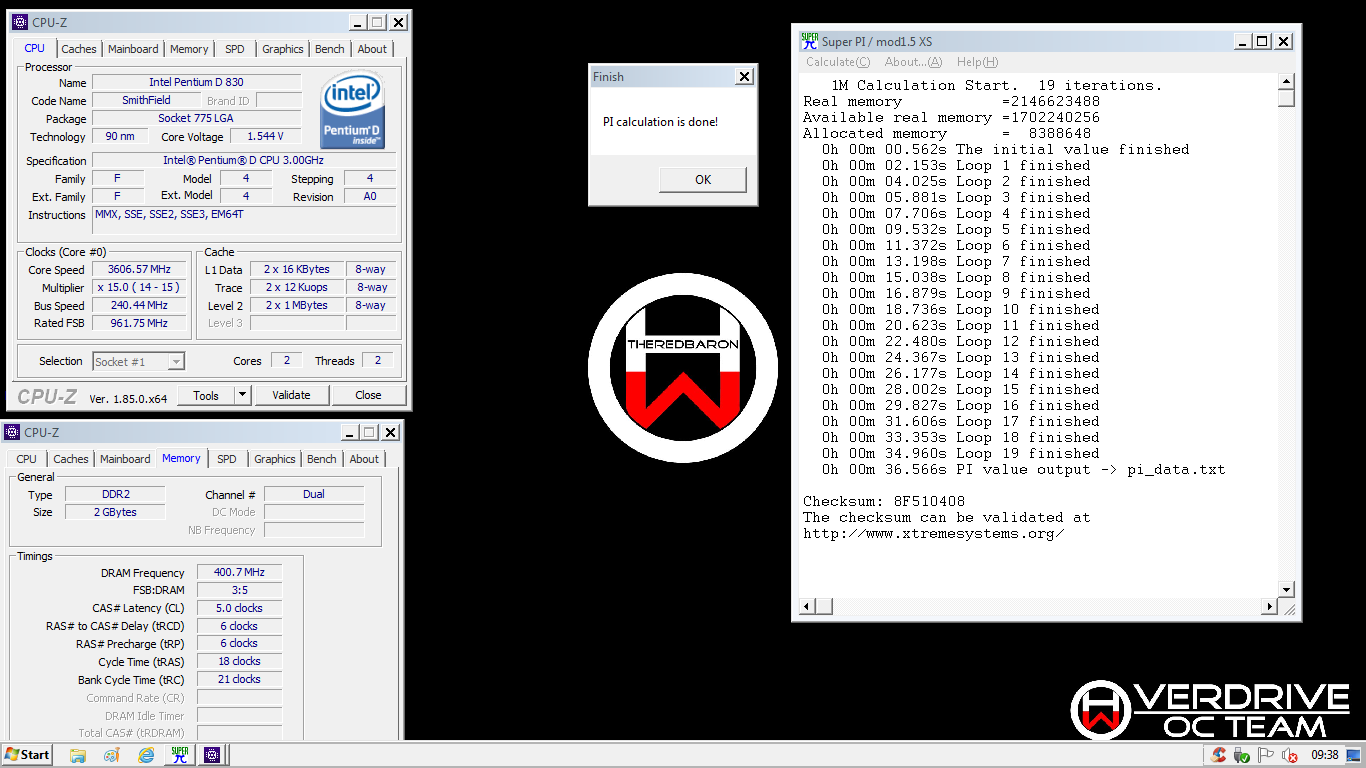Image resolution: width=1366 pixels, height=768 pixels.
Task: Click Safely Remove Hardware tray icon
Action: coord(1243,755)
